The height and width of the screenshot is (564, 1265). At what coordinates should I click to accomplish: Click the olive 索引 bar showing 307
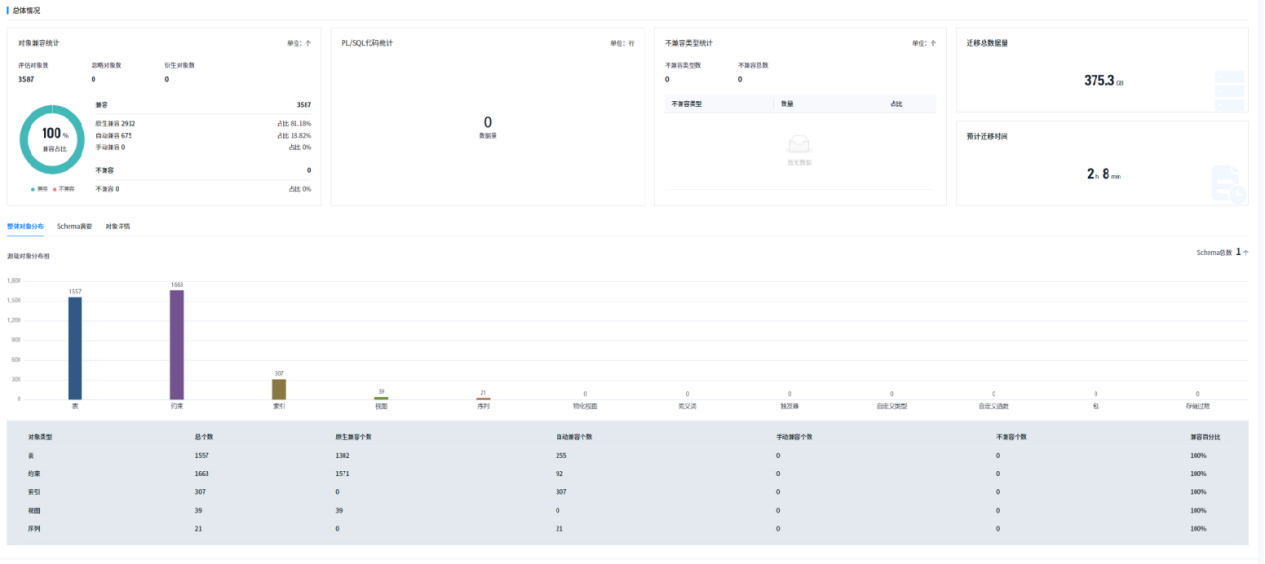tap(279, 389)
